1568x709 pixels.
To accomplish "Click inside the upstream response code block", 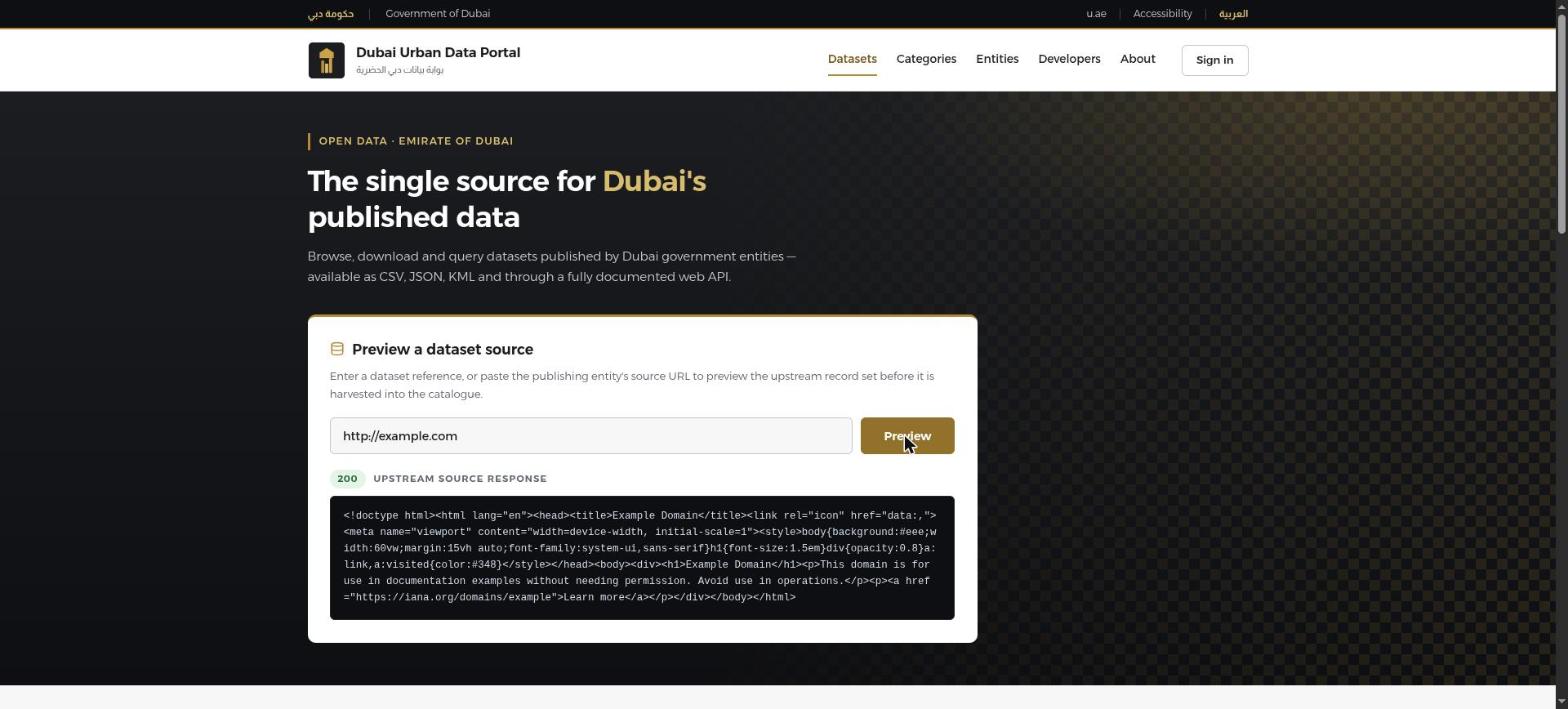I will (642, 558).
